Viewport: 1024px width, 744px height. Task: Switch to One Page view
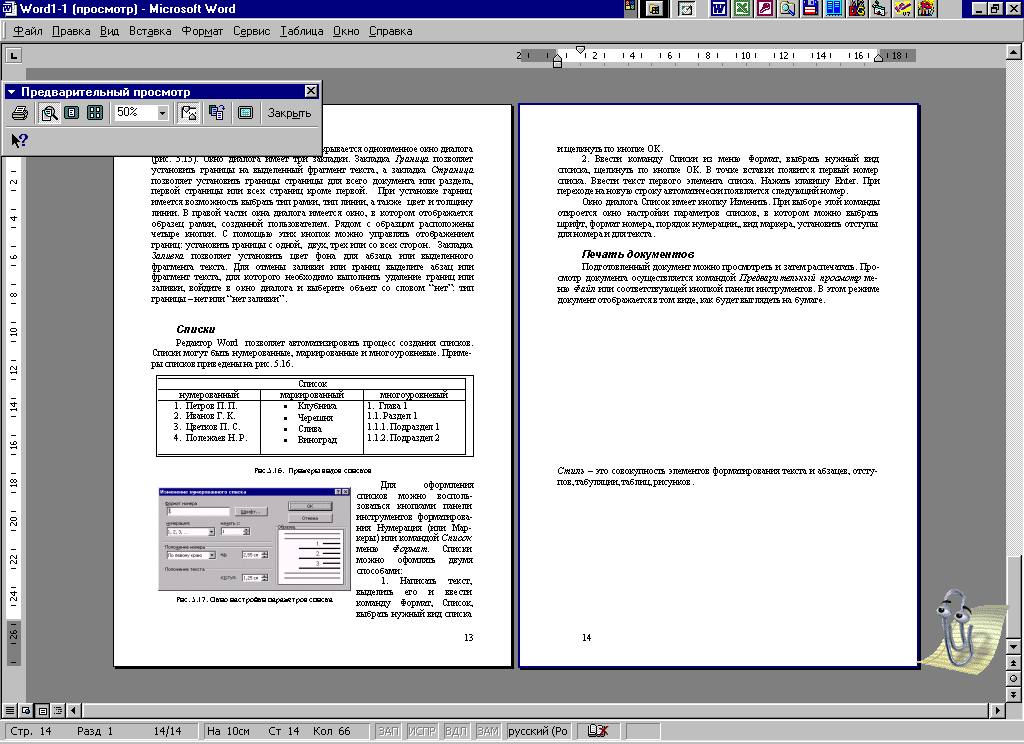coord(72,113)
